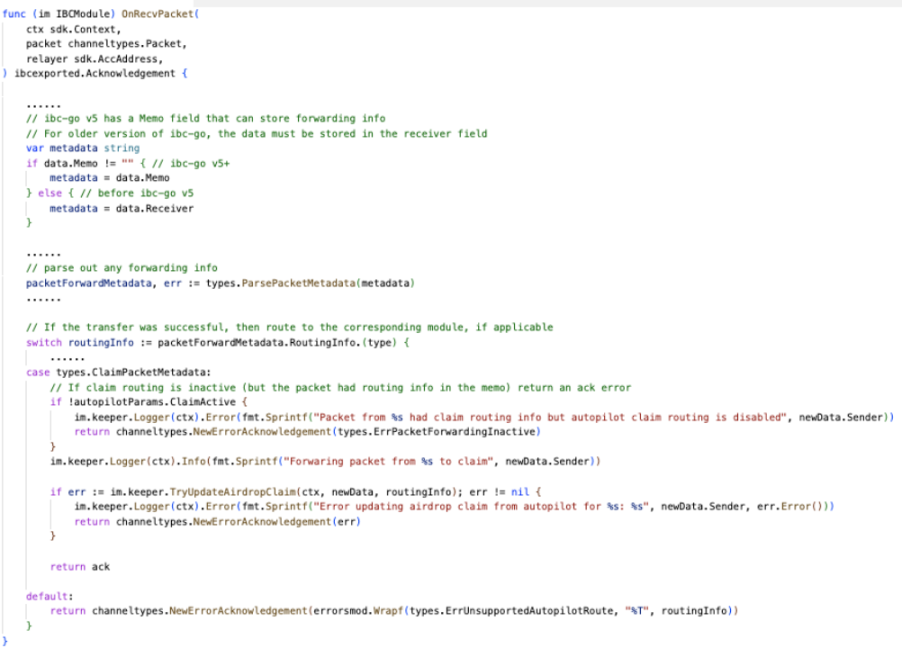This screenshot has height=648, width=902.
Task: Click the metadata = data.Memo assignment
Action: 109,178
